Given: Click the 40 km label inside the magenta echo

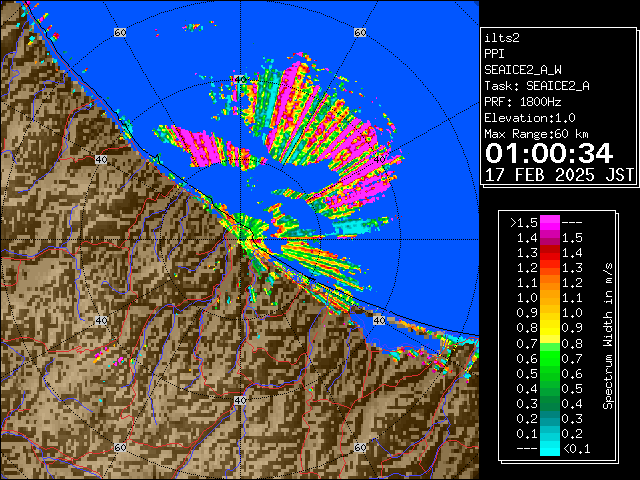Looking at the screenshot, I should pos(379,160).
